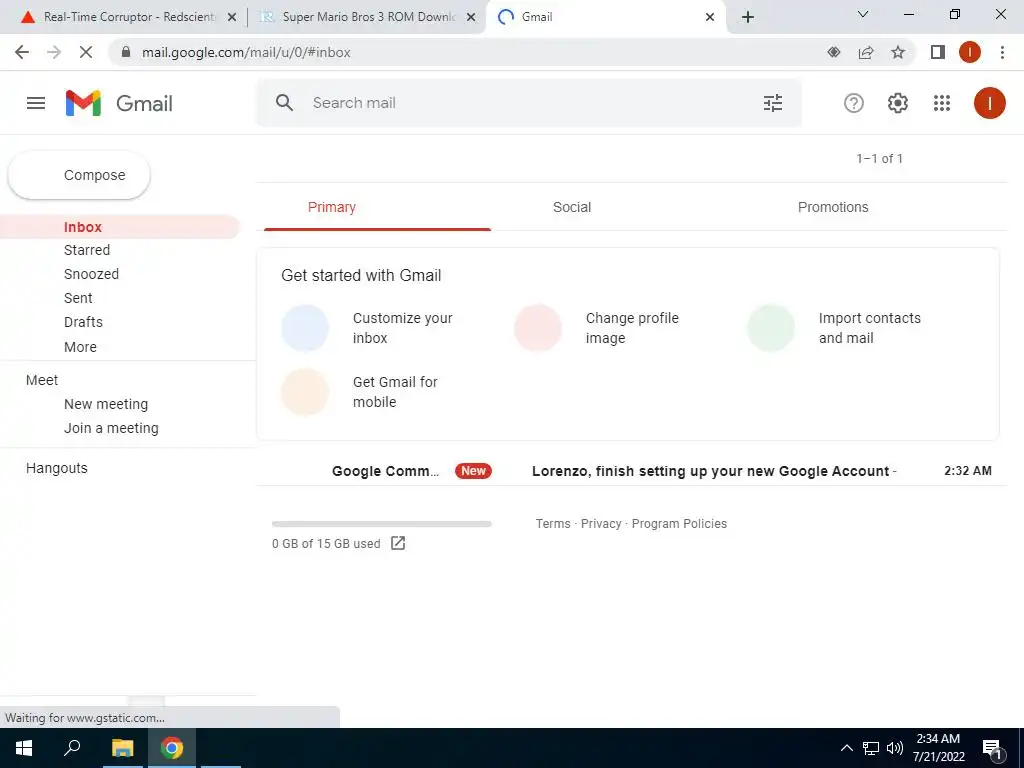
Task: Open Gmail support help icon
Action: pyautogui.click(x=854, y=103)
